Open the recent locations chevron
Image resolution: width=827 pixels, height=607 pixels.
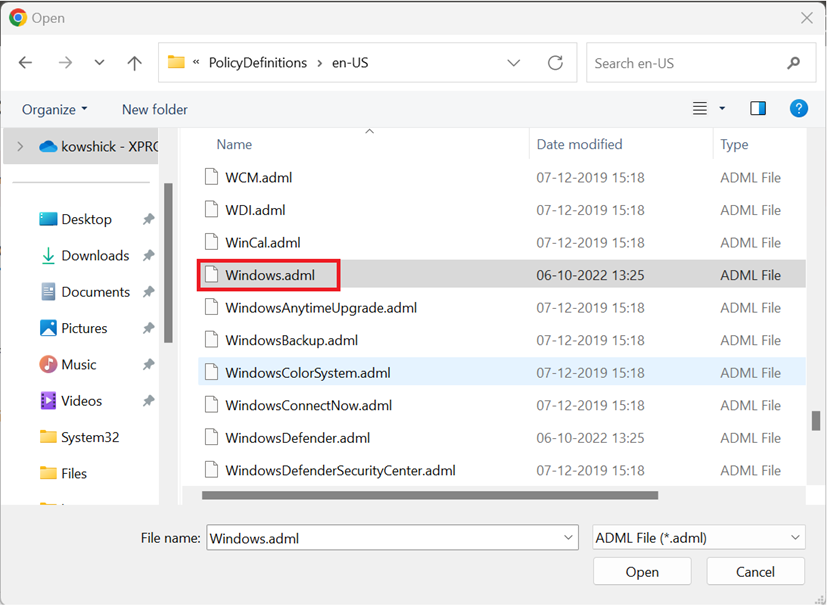(x=99, y=62)
